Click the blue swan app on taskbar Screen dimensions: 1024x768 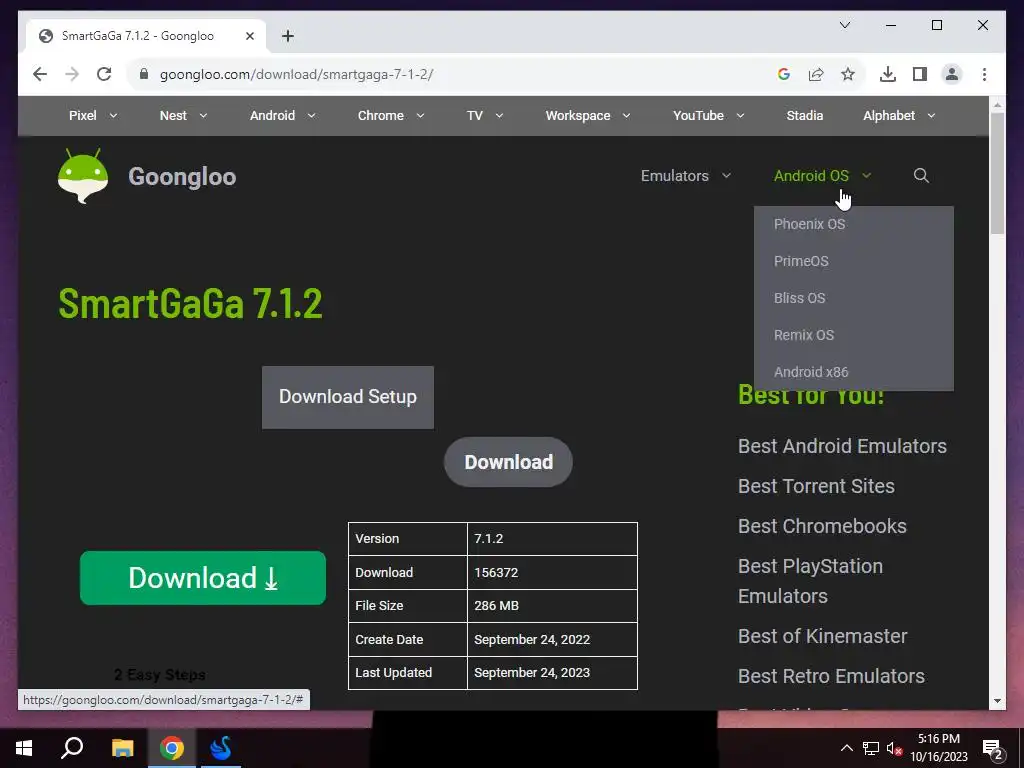tap(221, 748)
